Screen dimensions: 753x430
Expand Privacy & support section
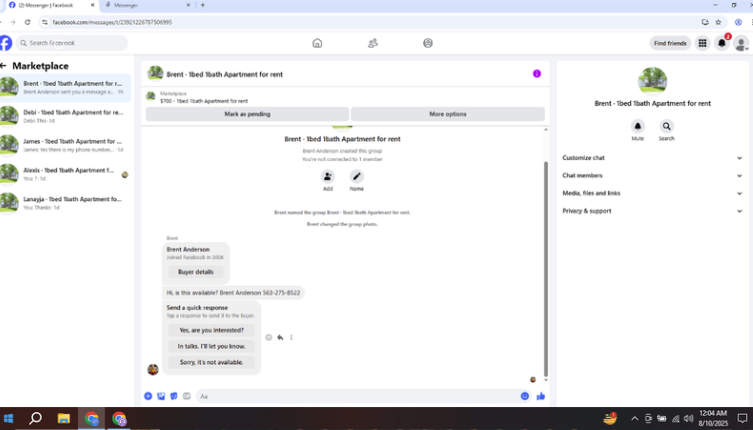point(652,211)
